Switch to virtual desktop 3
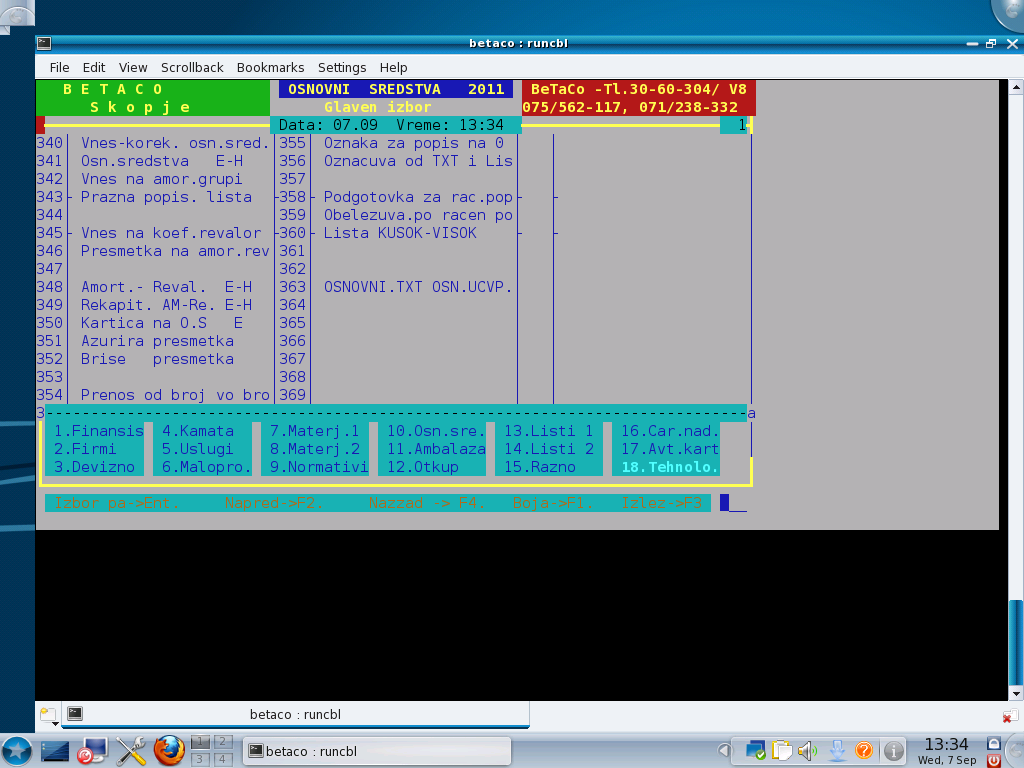This screenshot has height=768, width=1024. click(201, 760)
